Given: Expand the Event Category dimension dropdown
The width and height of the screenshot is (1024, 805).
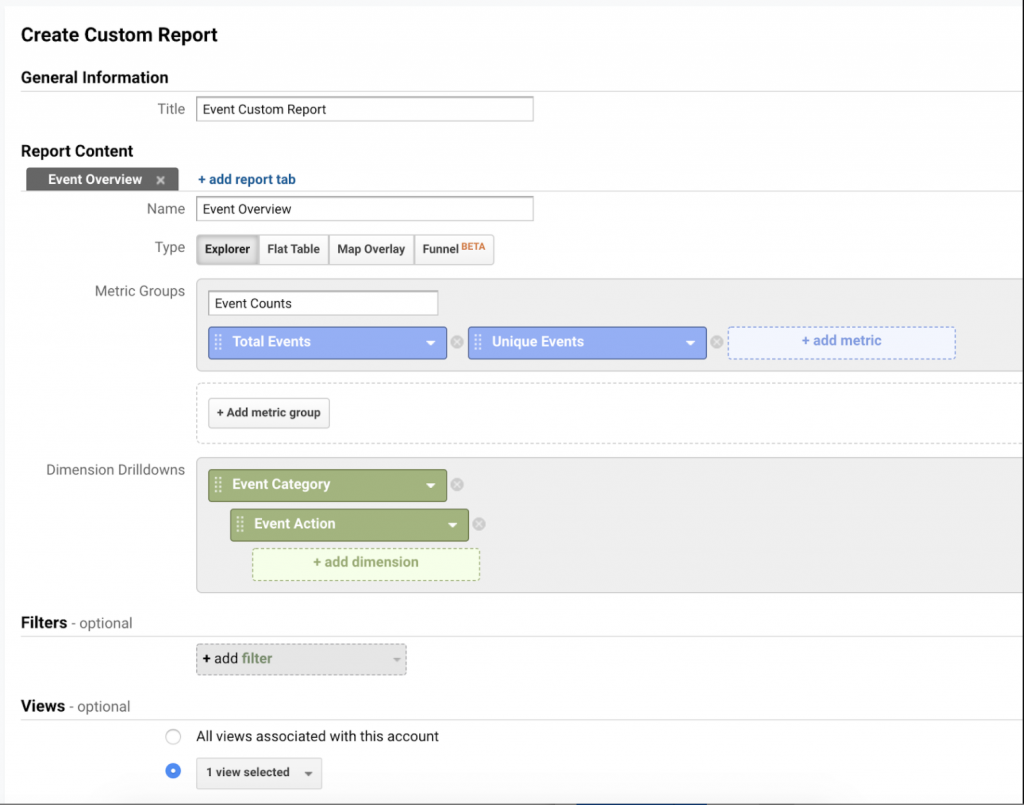Looking at the screenshot, I should click(431, 485).
